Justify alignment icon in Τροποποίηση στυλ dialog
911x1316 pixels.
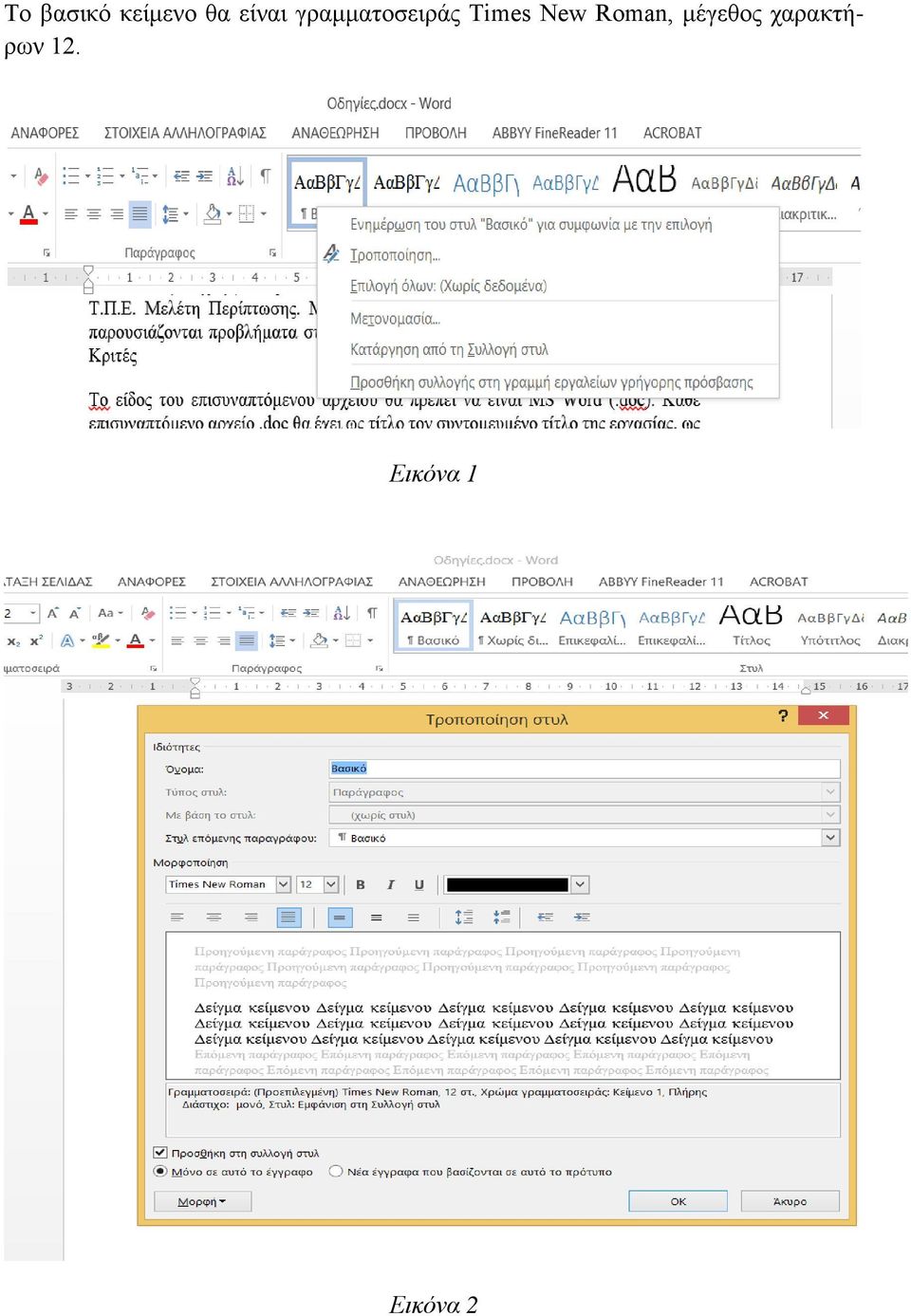pyautogui.click(x=288, y=917)
